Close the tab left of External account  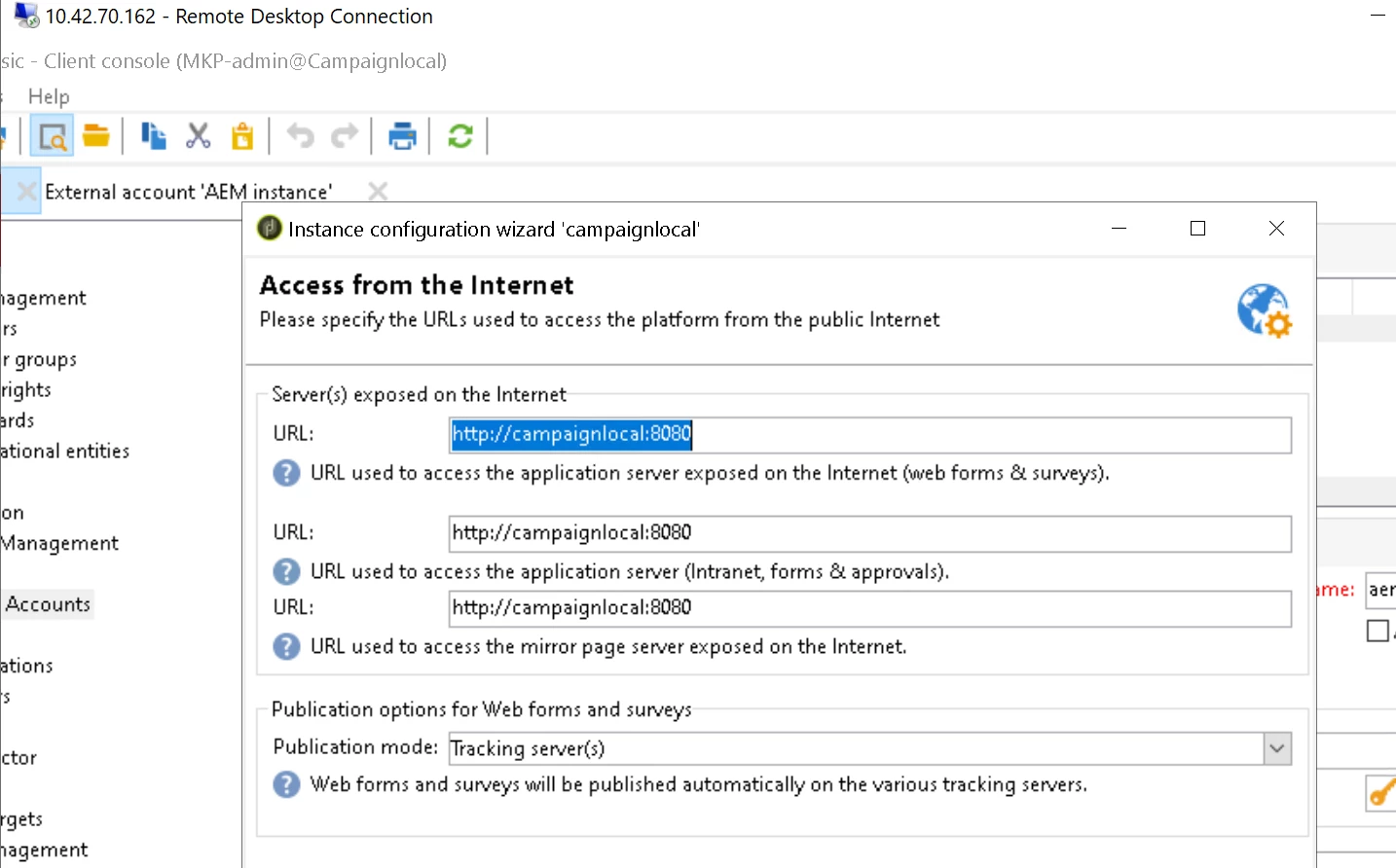(x=27, y=191)
